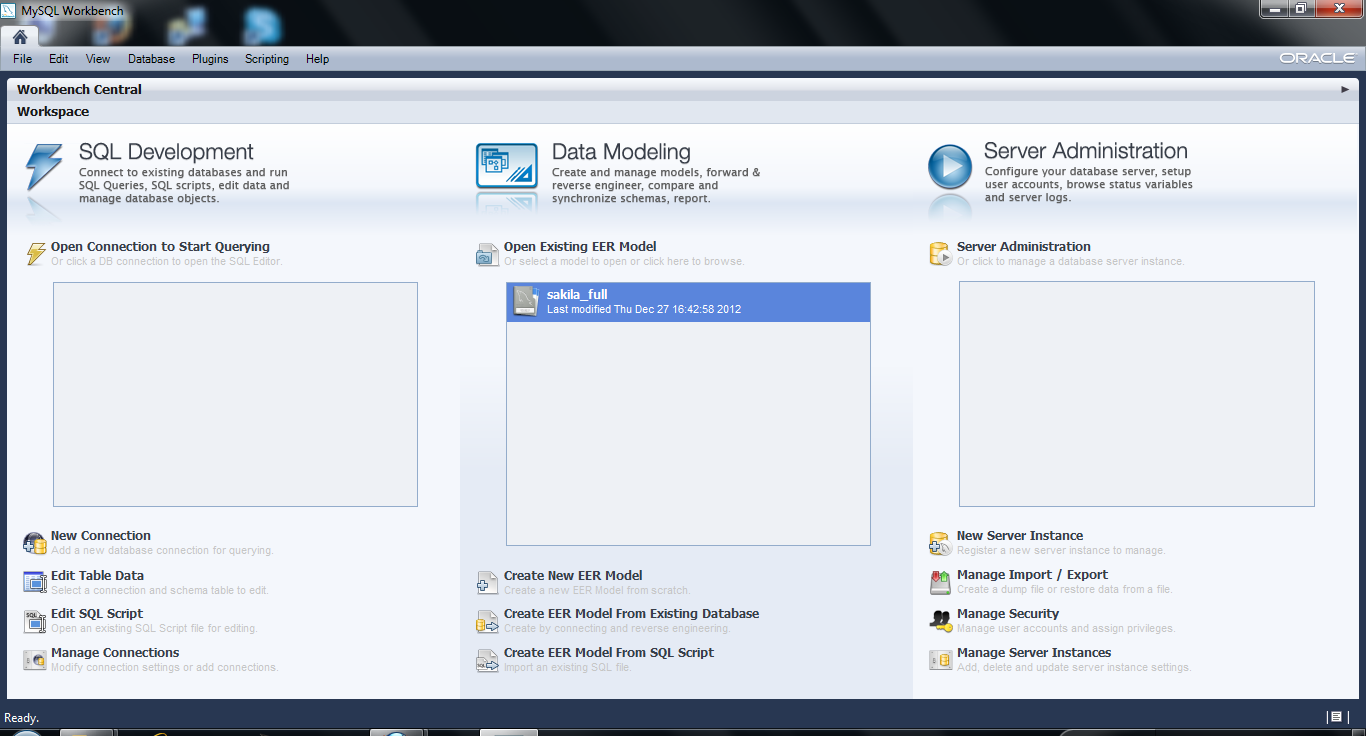Image resolution: width=1366 pixels, height=736 pixels.
Task: Click the 'Last modified Thu Dec 27 16:42:58 2012' text
Action: 644,310
